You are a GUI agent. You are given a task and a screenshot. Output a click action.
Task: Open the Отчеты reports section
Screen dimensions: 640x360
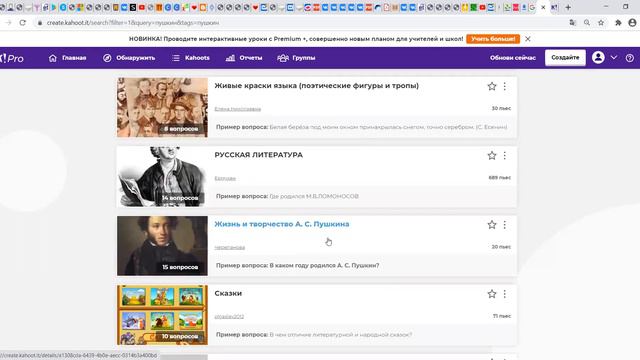[x=244, y=58]
